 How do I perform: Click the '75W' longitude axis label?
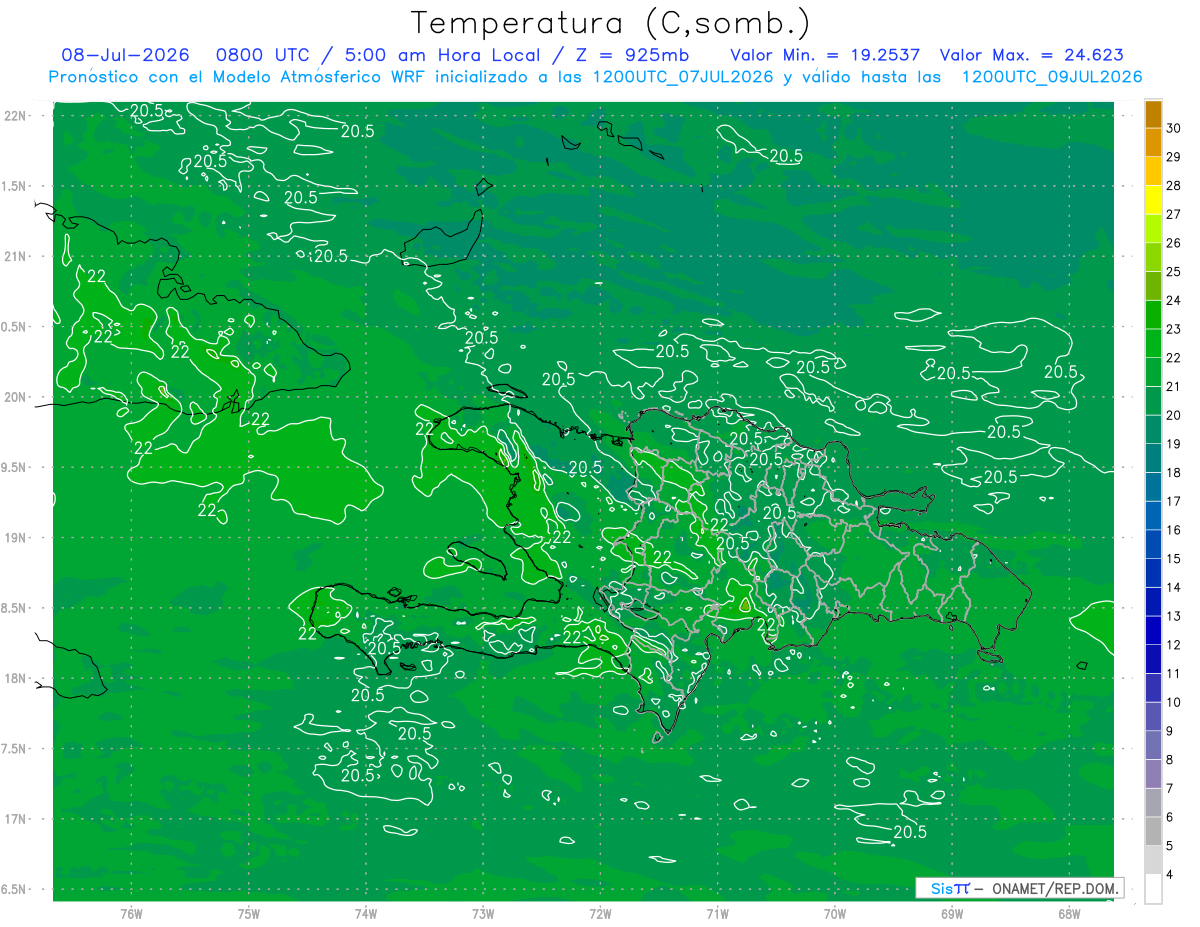pyautogui.click(x=249, y=913)
